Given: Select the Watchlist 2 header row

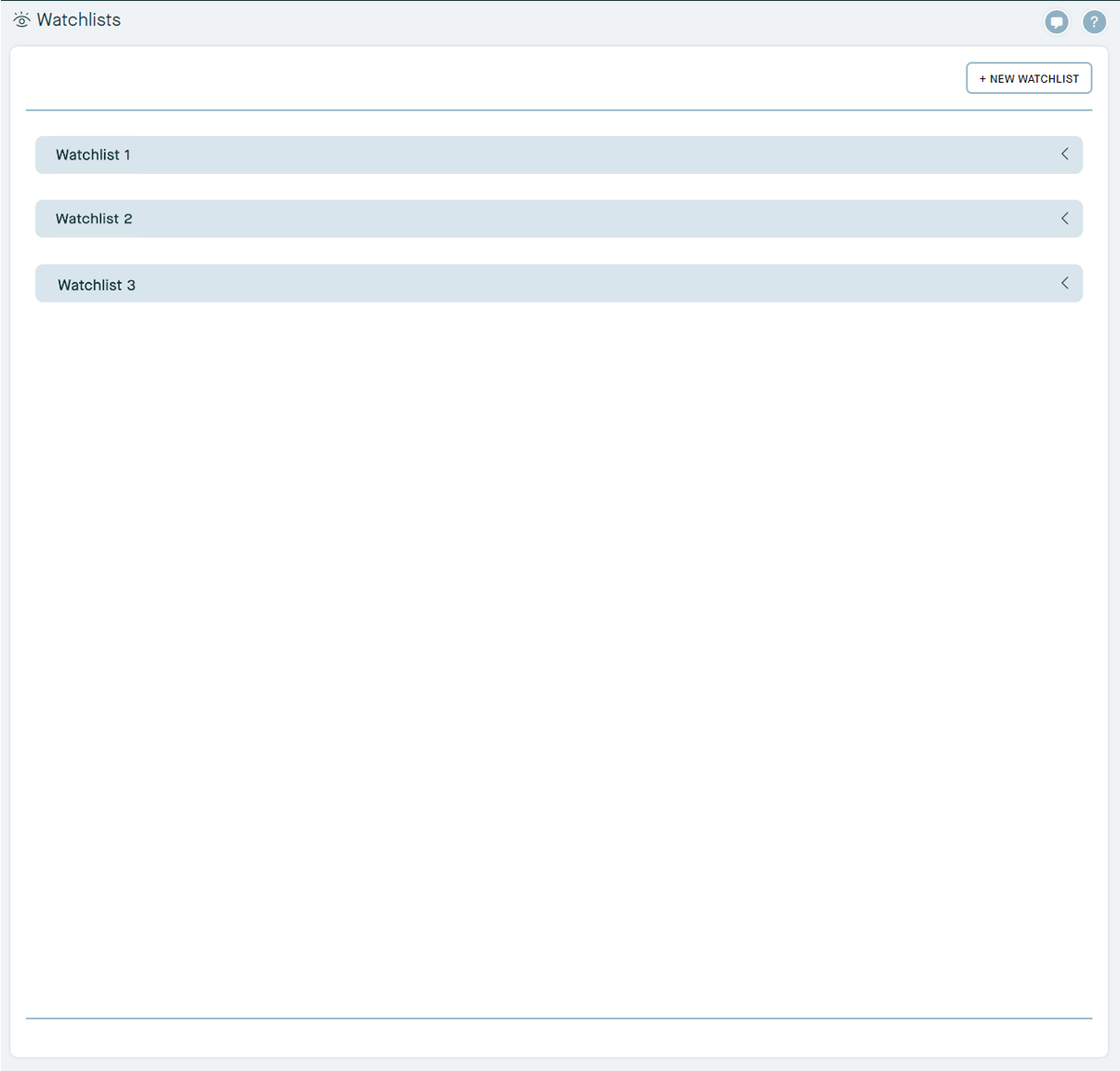Looking at the screenshot, I should (x=558, y=219).
